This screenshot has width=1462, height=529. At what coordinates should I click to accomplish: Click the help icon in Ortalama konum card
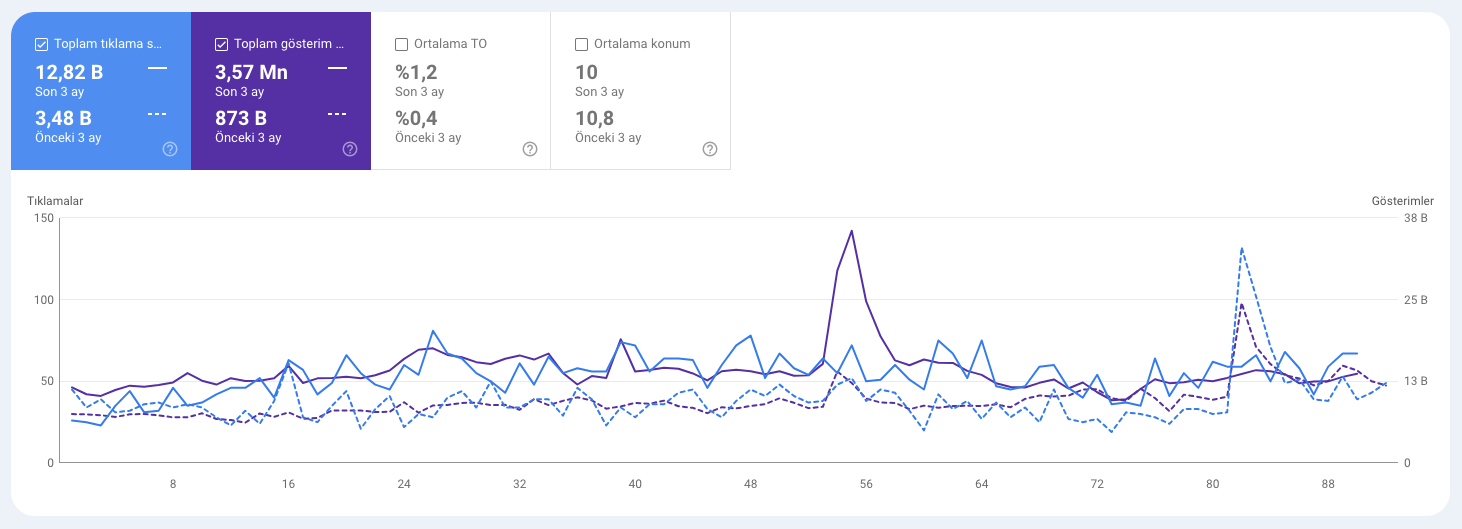pyautogui.click(x=709, y=149)
